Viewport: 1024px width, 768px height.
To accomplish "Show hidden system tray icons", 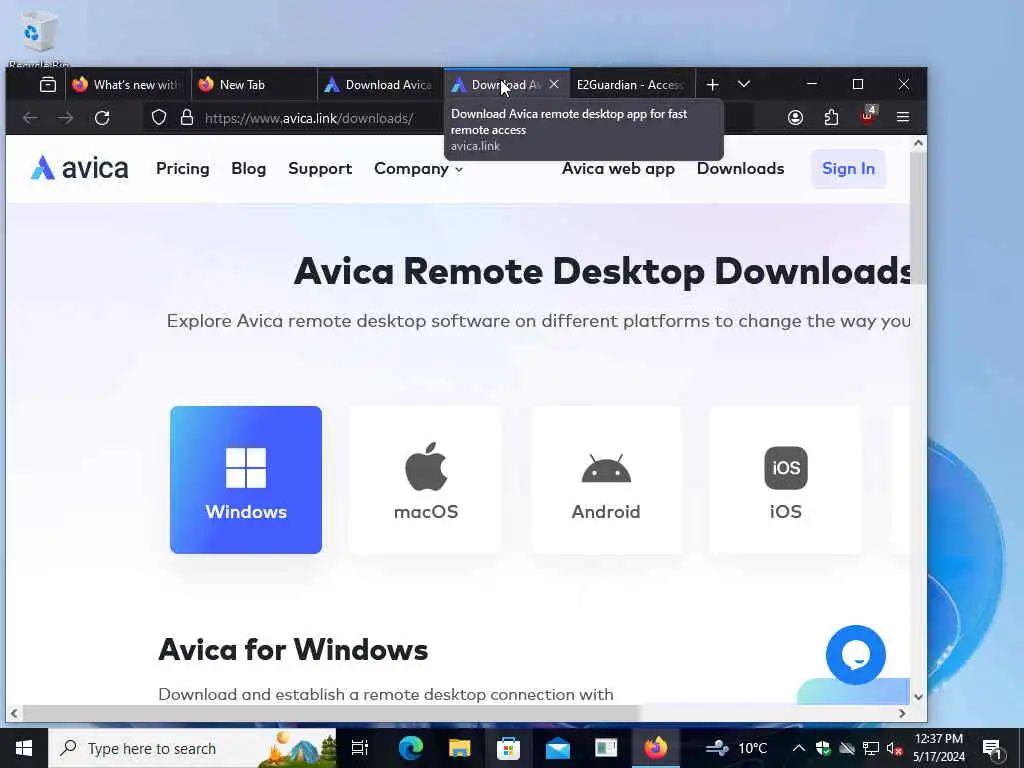I will [x=799, y=748].
